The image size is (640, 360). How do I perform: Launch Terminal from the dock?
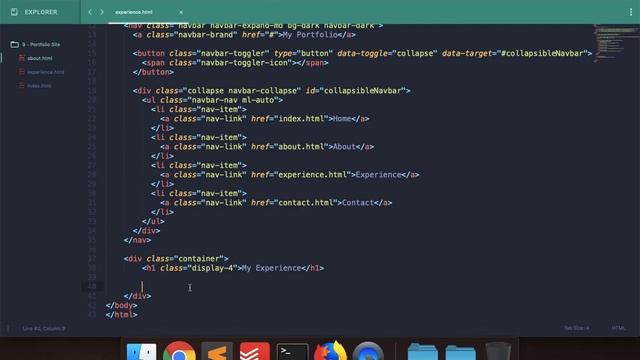coord(293,352)
